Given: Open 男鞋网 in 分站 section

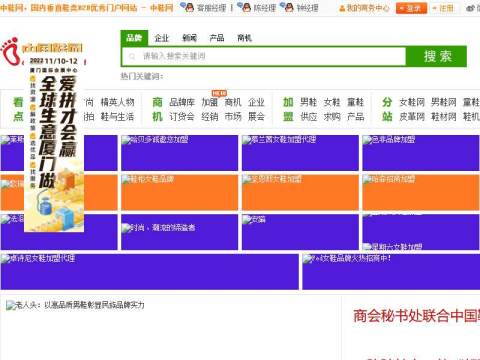Looking at the screenshot, I should pyautogui.click(x=444, y=102).
